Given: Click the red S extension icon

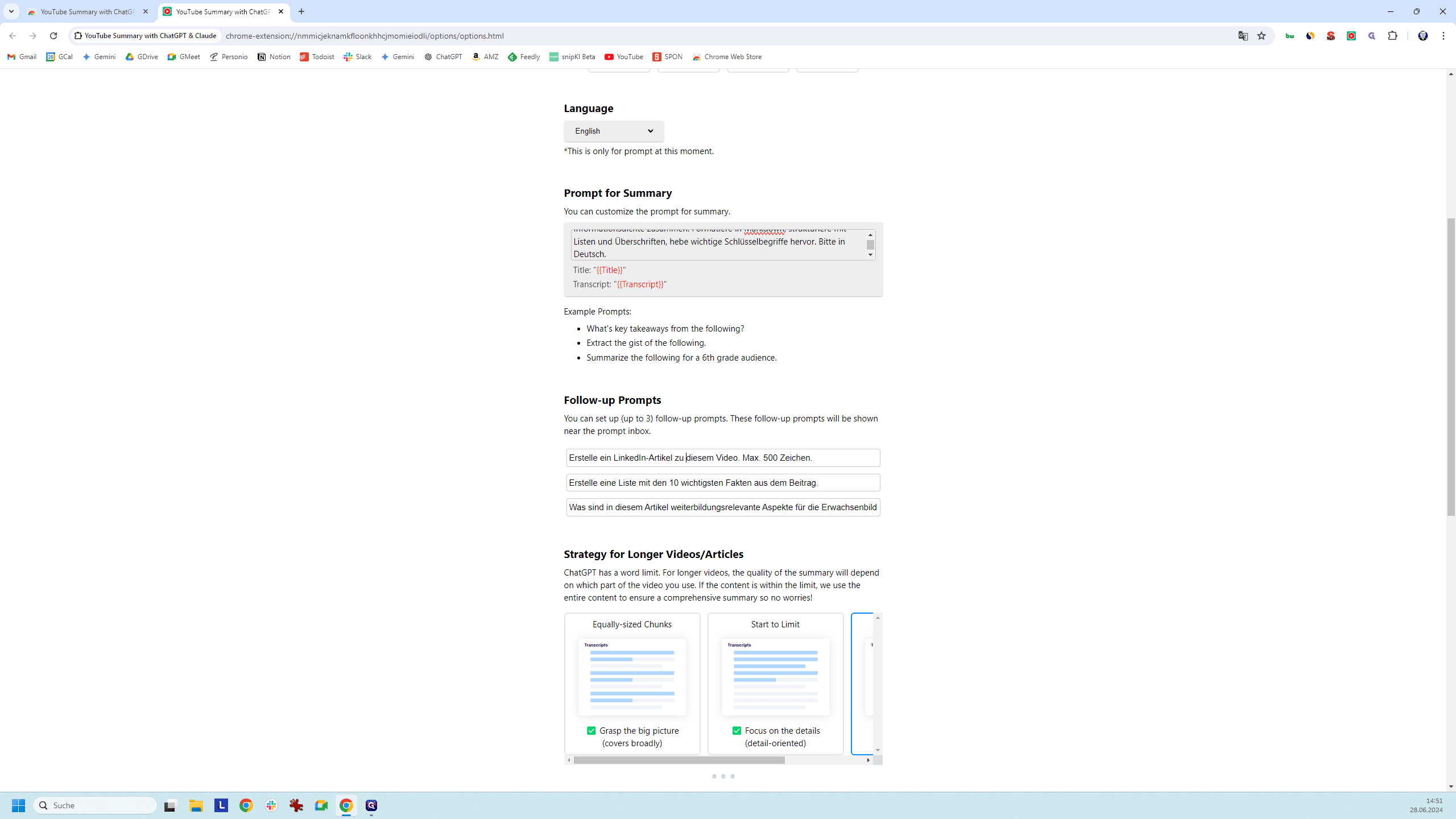Looking at the screenshot, I should (x=1331, y=36).
